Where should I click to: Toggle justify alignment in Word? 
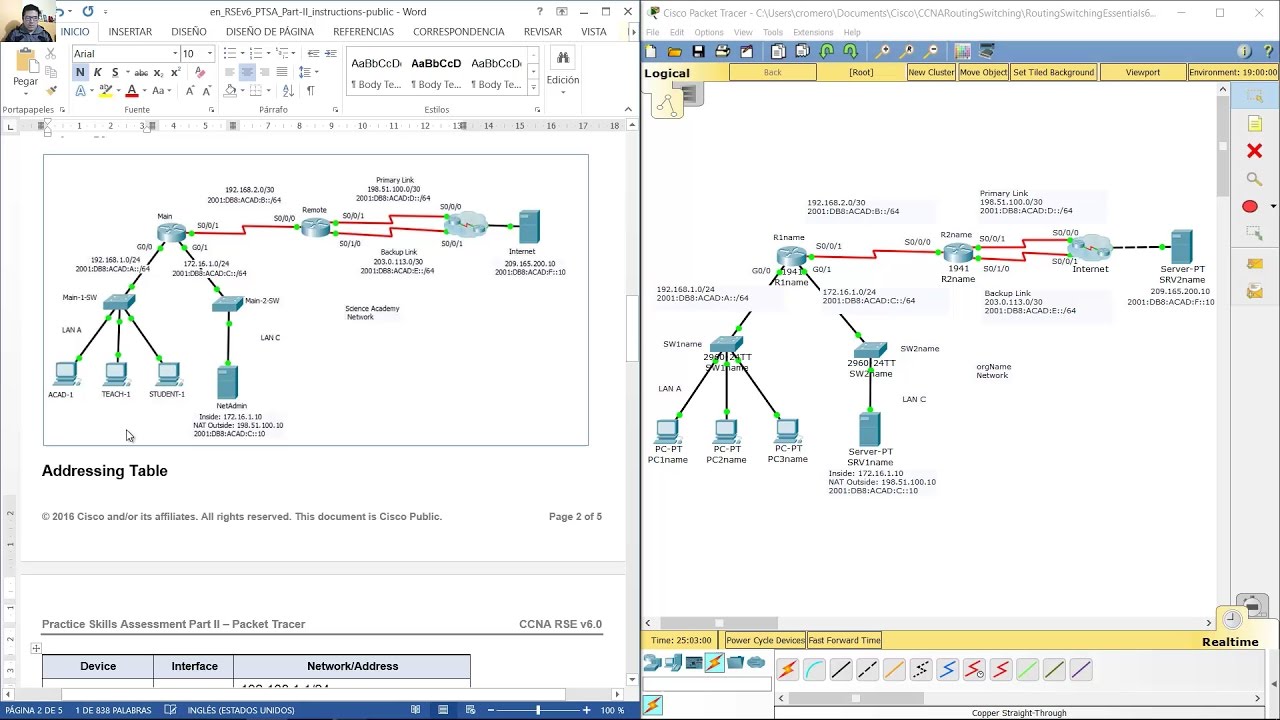point(282,72)
